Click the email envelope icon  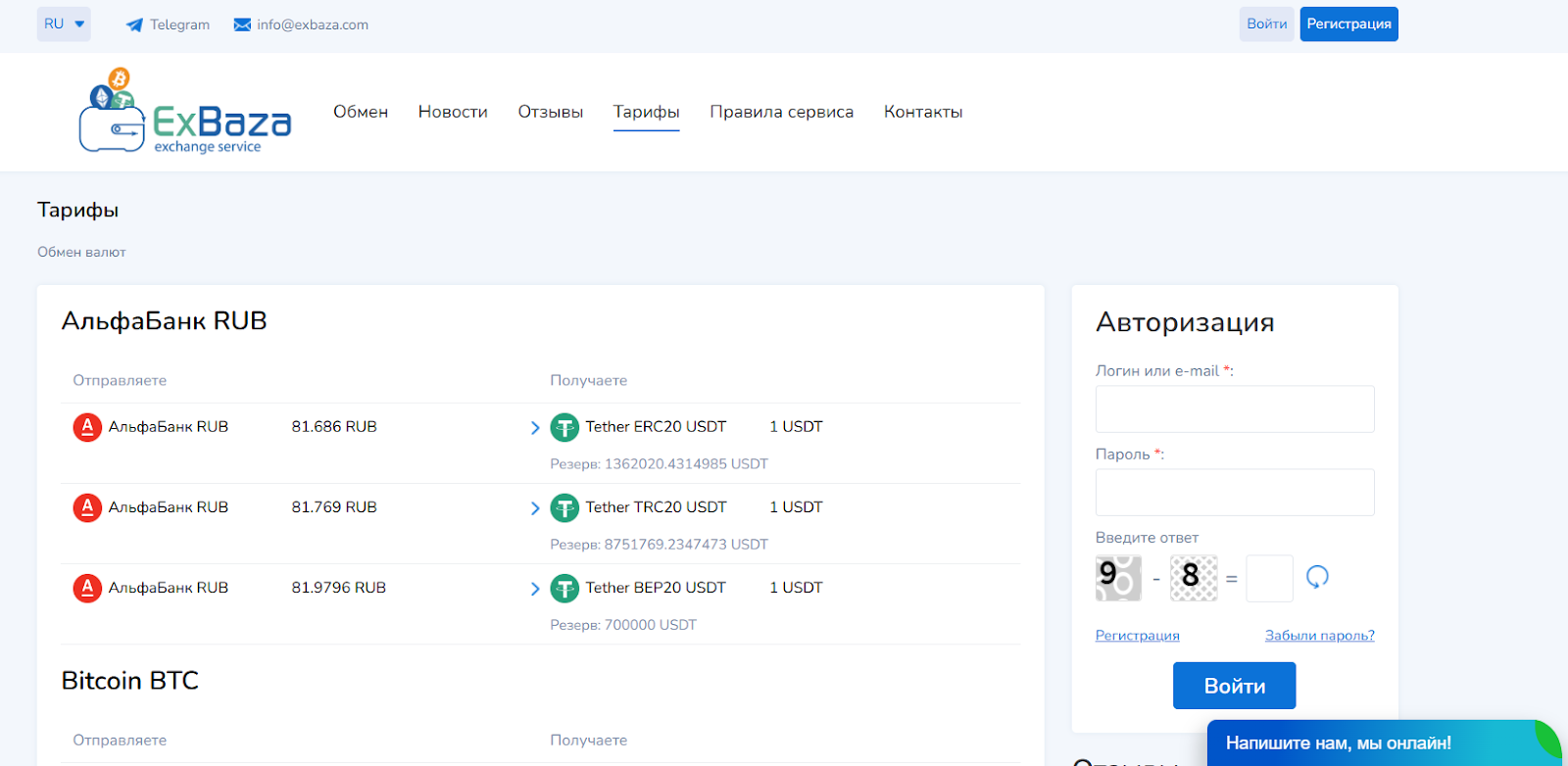242,24
